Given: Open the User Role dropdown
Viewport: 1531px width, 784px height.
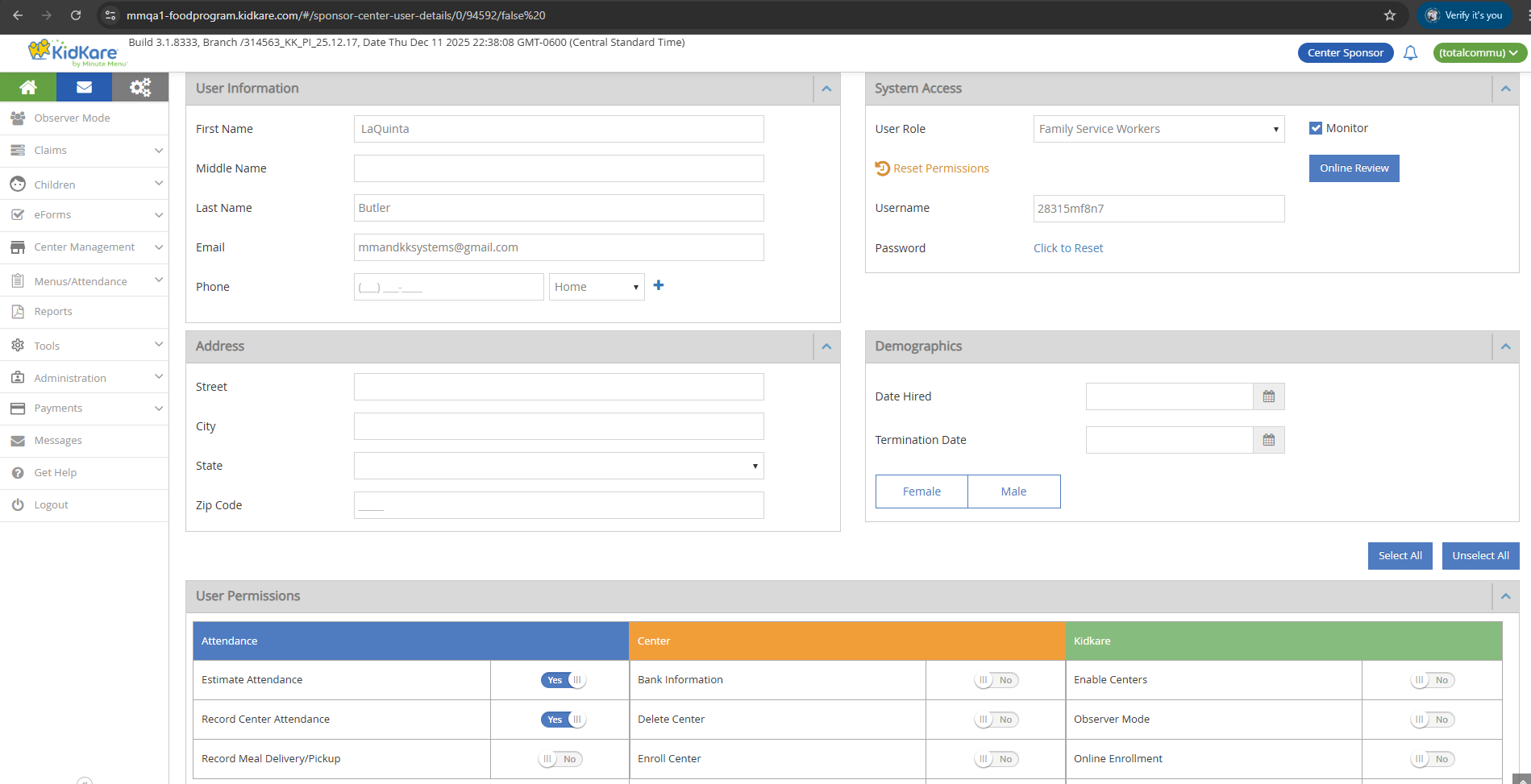Looking at the screenshot, I should tap(1159, 129).
